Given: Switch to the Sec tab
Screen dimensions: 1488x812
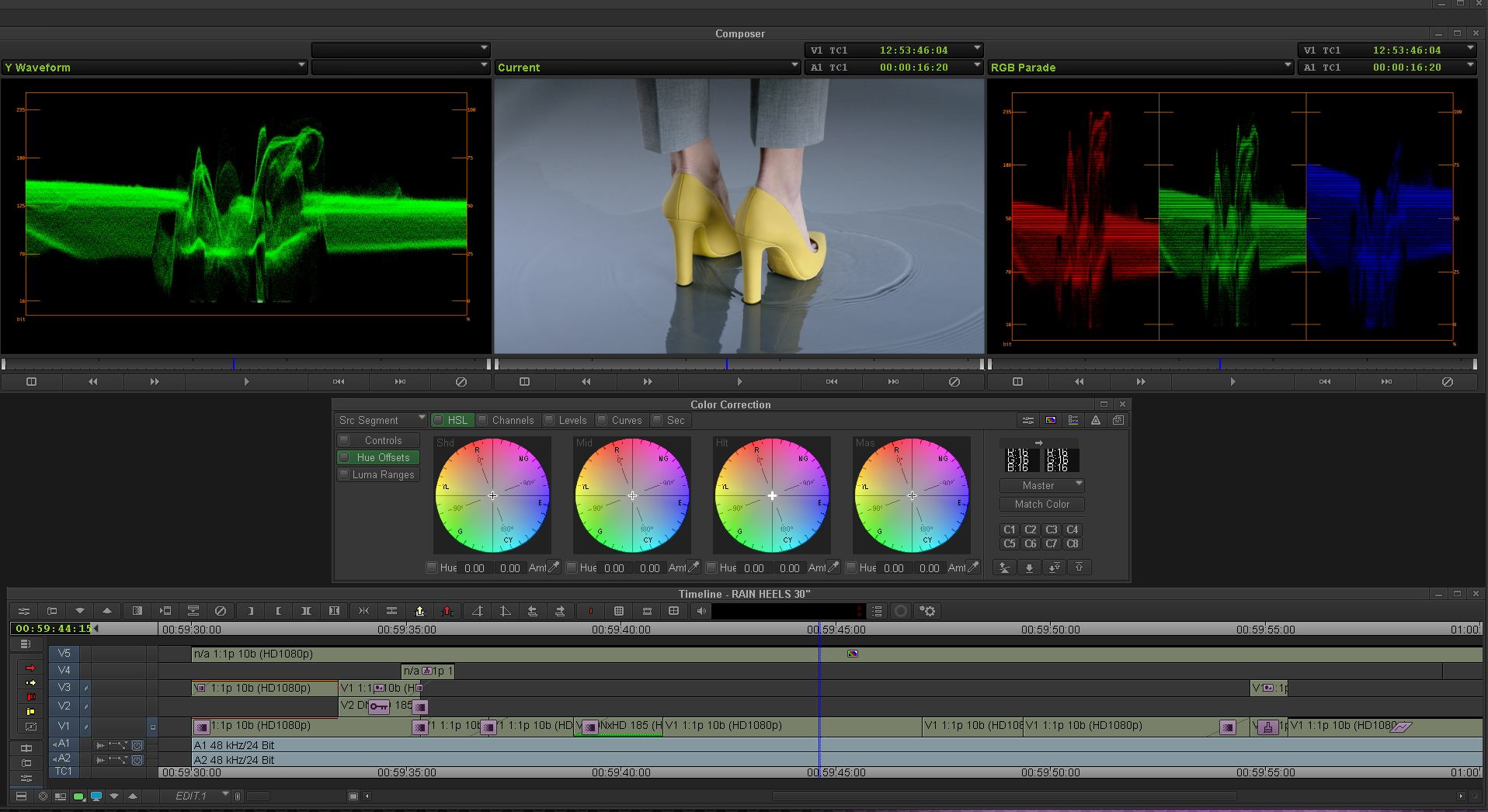Looking at the screenshot, I should tap(676, 420).
